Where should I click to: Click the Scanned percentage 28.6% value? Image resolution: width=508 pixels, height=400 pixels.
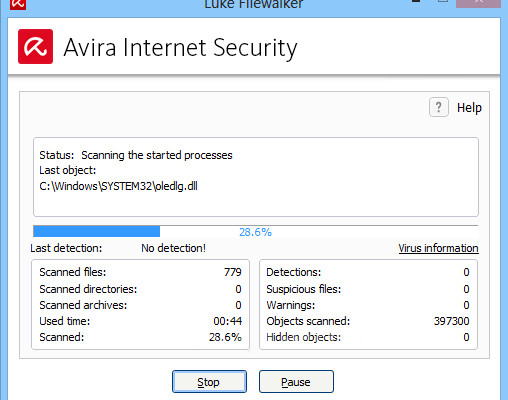tap(225, 337)
